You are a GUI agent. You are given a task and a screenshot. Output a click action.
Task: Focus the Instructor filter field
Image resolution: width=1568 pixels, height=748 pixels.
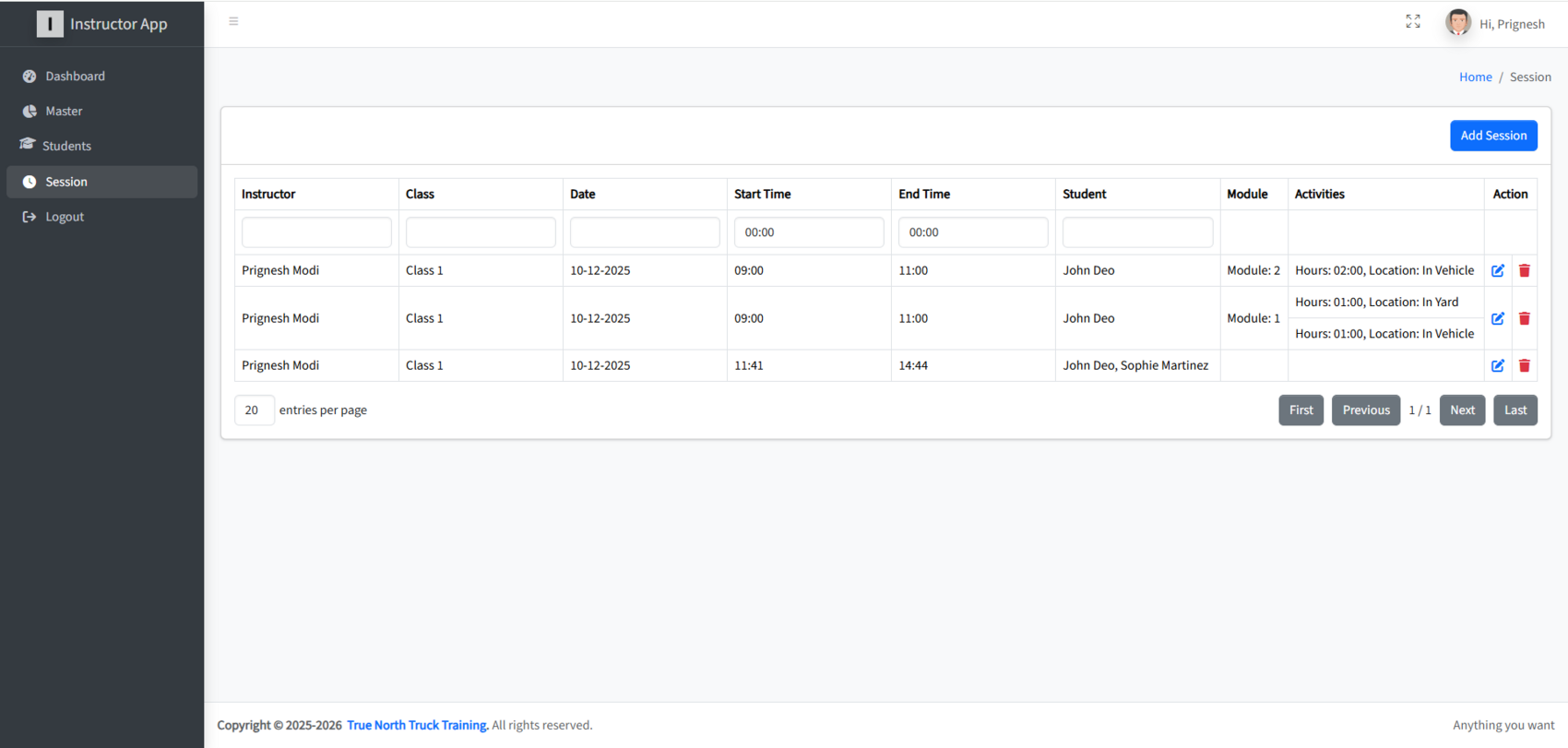tap(316, 232)
